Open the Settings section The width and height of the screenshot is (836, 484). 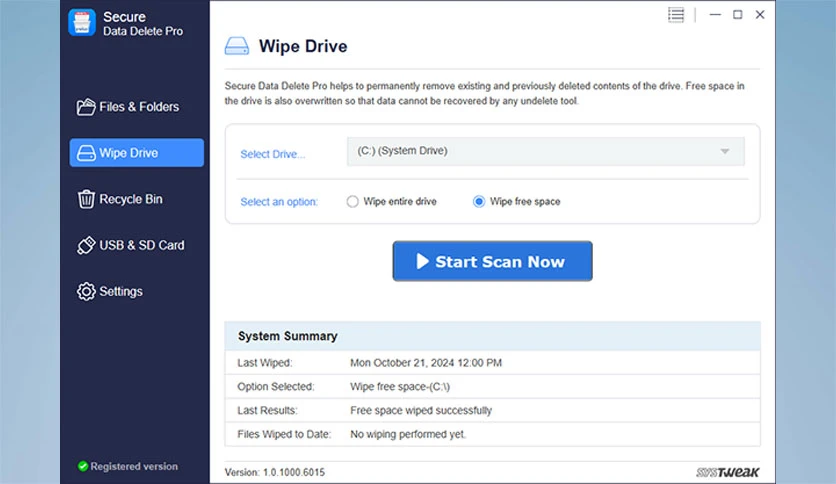(136, 292)
